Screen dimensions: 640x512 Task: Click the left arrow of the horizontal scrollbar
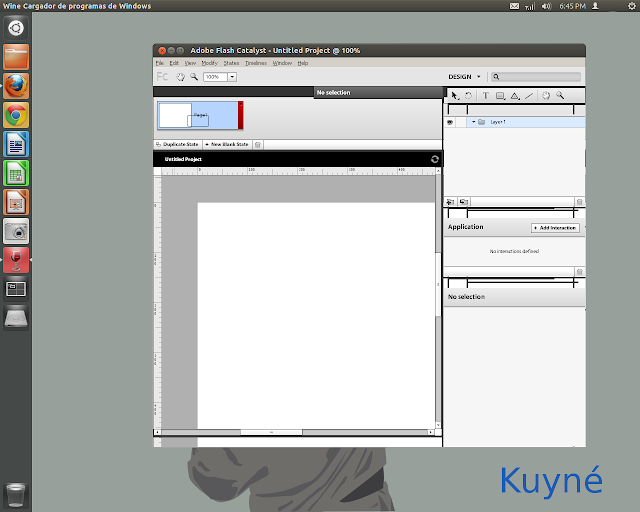tap(158, 432)
